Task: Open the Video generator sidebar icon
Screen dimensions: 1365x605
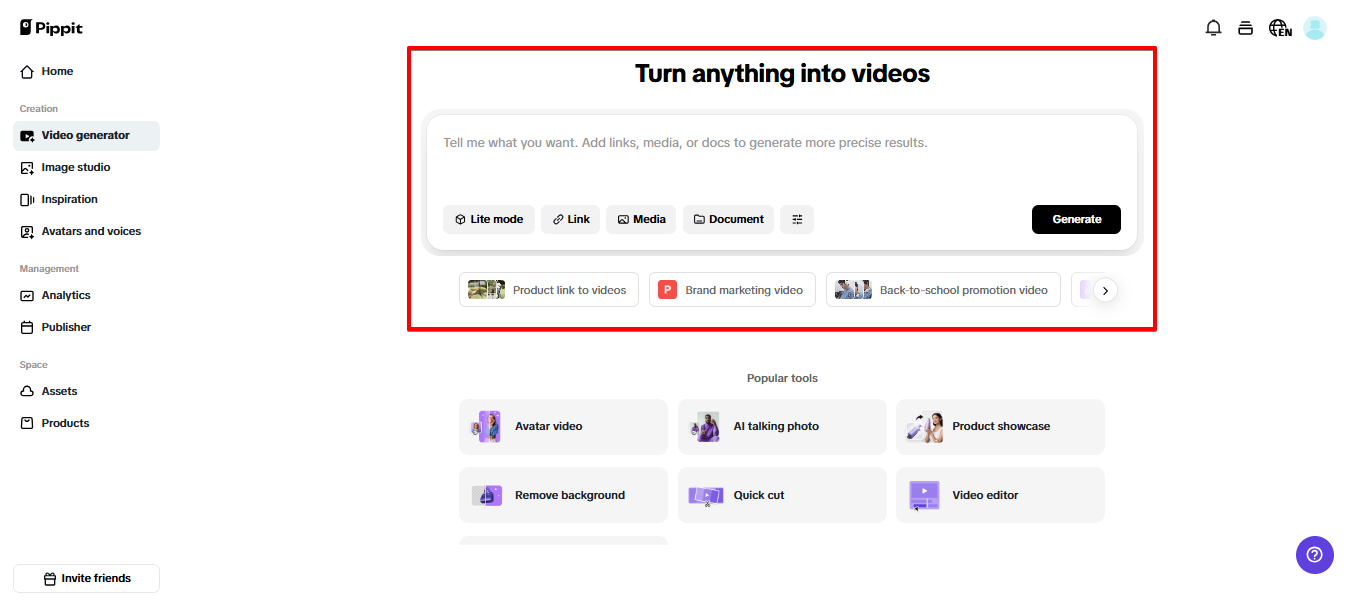Action: tap(25, 135)
